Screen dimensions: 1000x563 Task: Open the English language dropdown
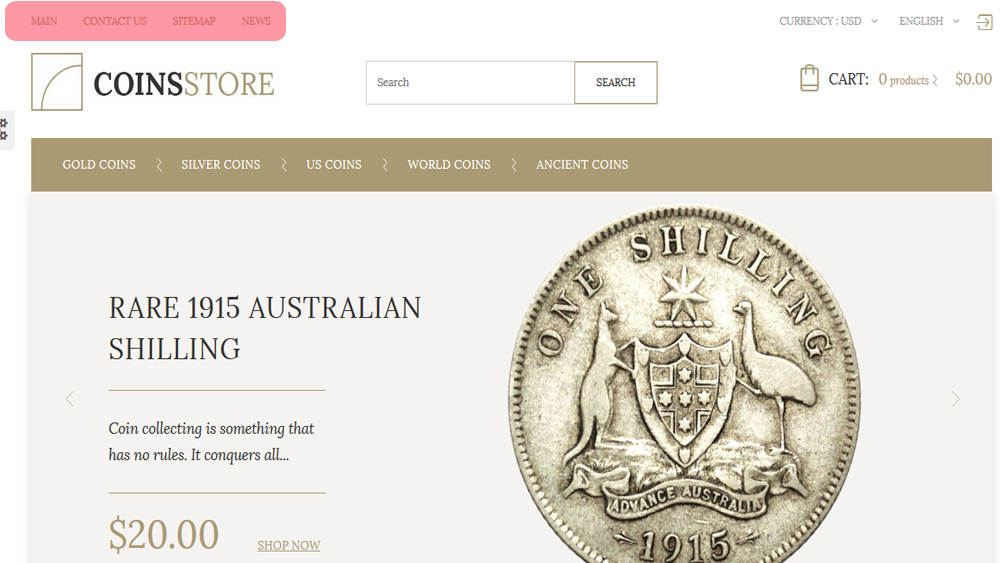(929, 21)
